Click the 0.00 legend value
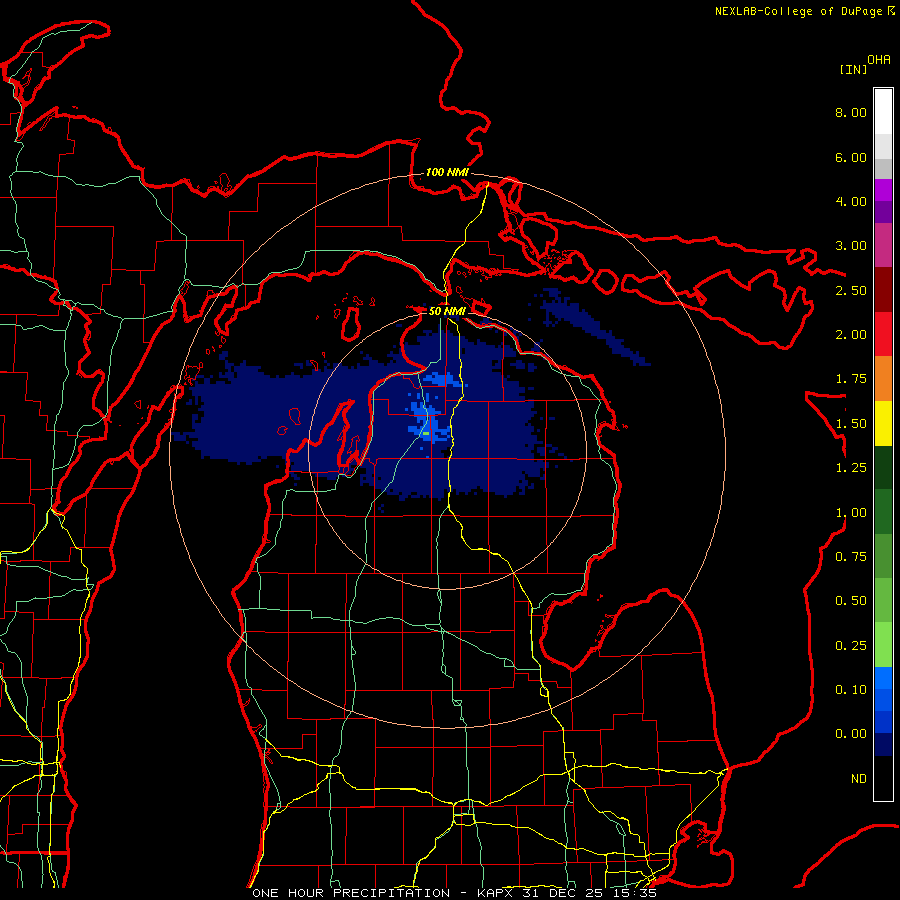900x900 pixels. (851, 734)
